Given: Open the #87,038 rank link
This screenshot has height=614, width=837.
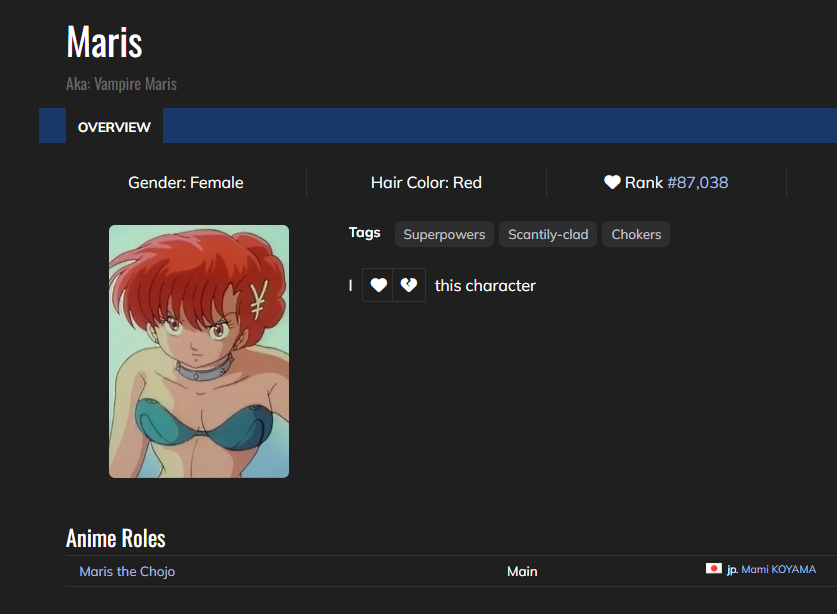Looking at the screenshot, I should [697, 182].
